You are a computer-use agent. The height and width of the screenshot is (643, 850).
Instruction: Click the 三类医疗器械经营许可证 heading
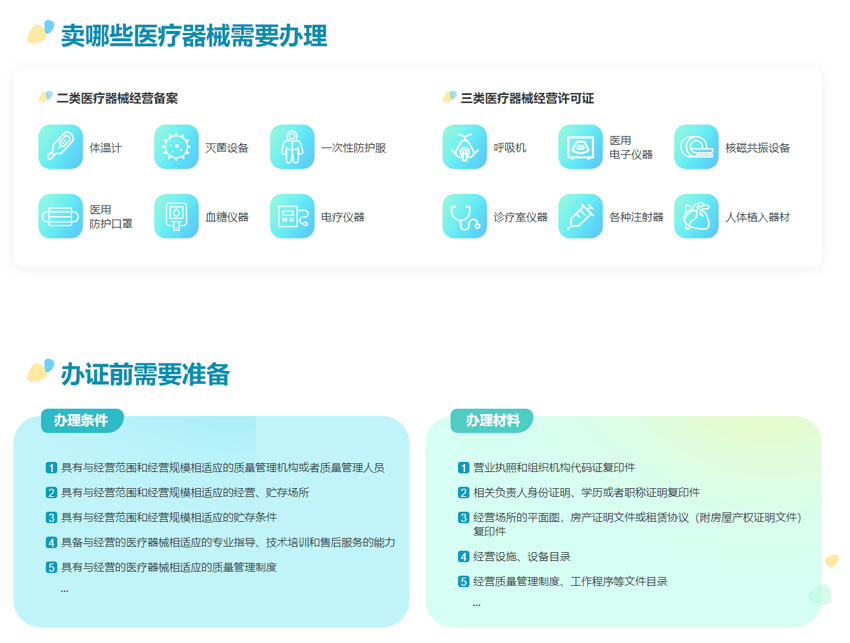pos(527,98)
